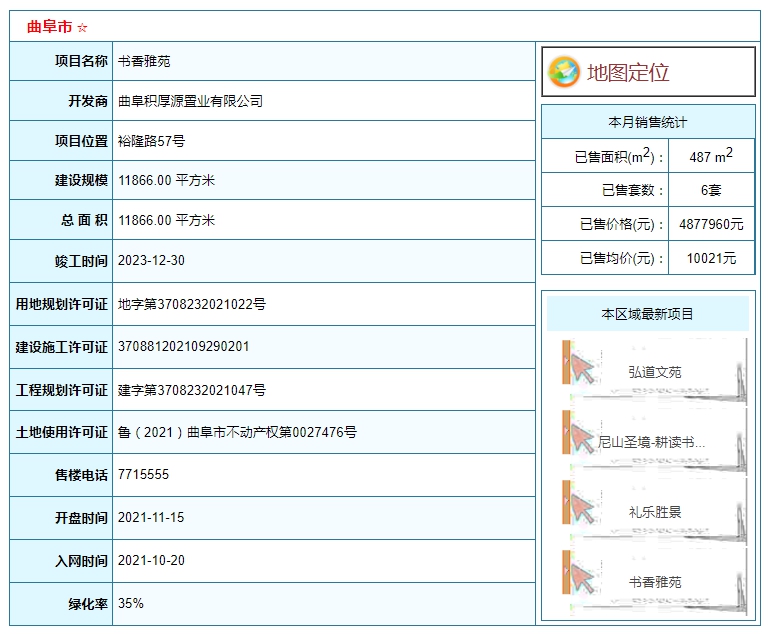The height and width of the screenshot is (634, 771).
Task: Open the 礼乐胜景 project link
Action: pyautogui.click(x=654, y=513)
